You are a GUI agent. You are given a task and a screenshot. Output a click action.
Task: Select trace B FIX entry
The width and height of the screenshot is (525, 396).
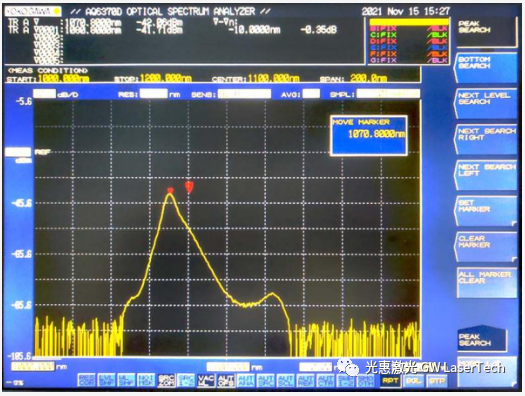tap(408, 28)
